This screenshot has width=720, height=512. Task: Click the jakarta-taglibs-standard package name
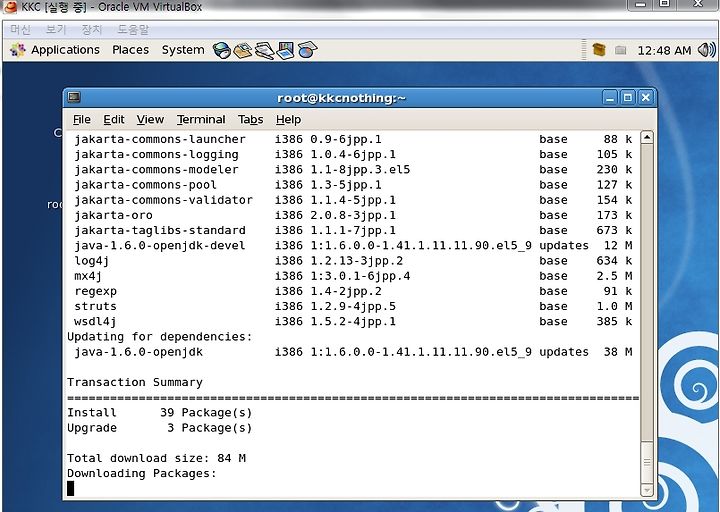160,230
